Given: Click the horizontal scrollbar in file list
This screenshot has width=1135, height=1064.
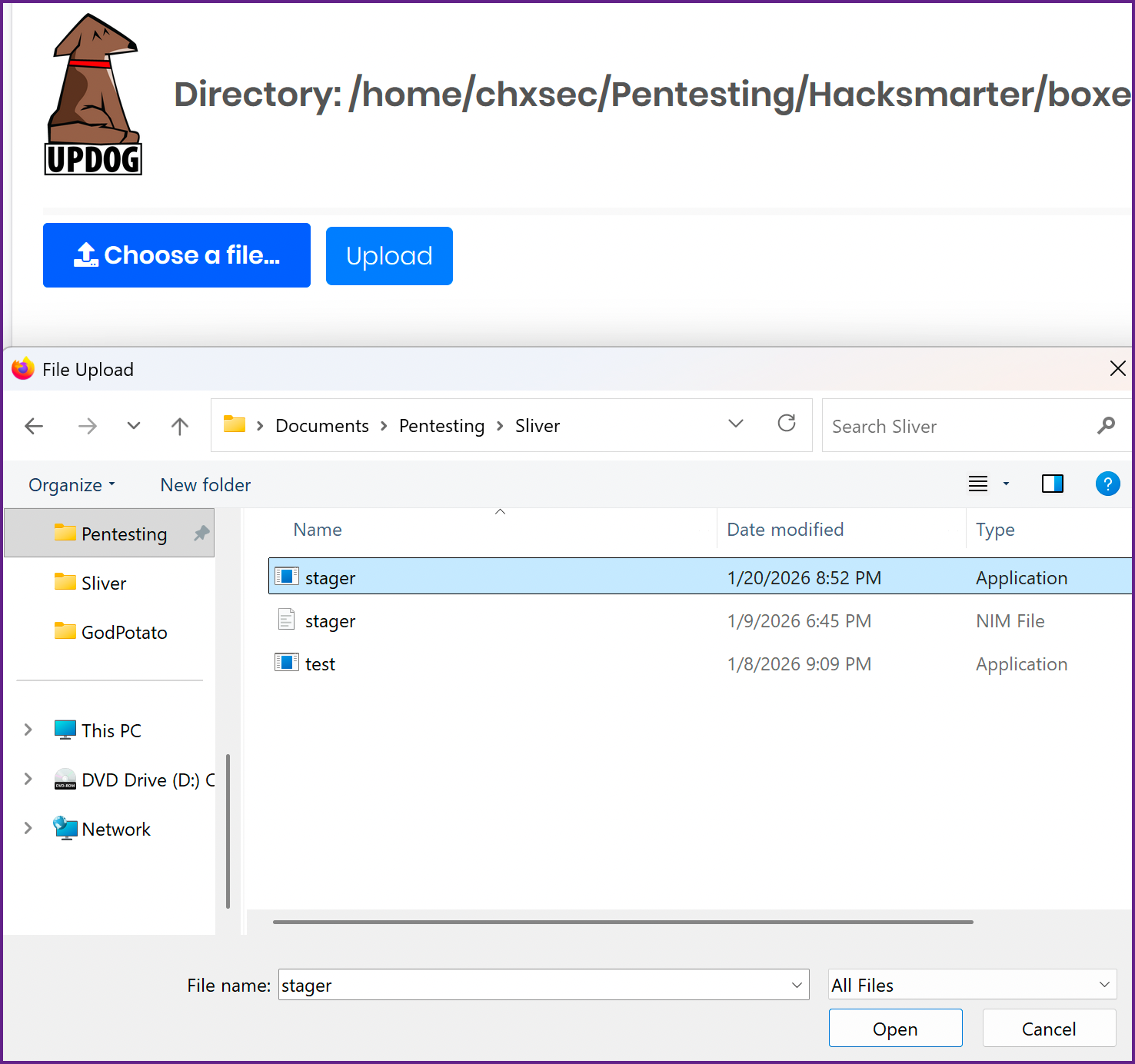Looking at the screenshot, I should tap(623, 922).
